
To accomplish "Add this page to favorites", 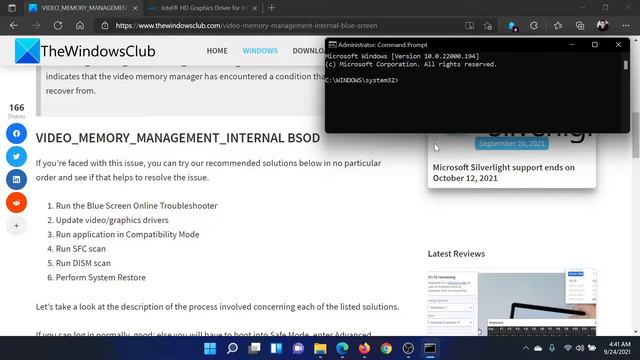I will (488, 26).
